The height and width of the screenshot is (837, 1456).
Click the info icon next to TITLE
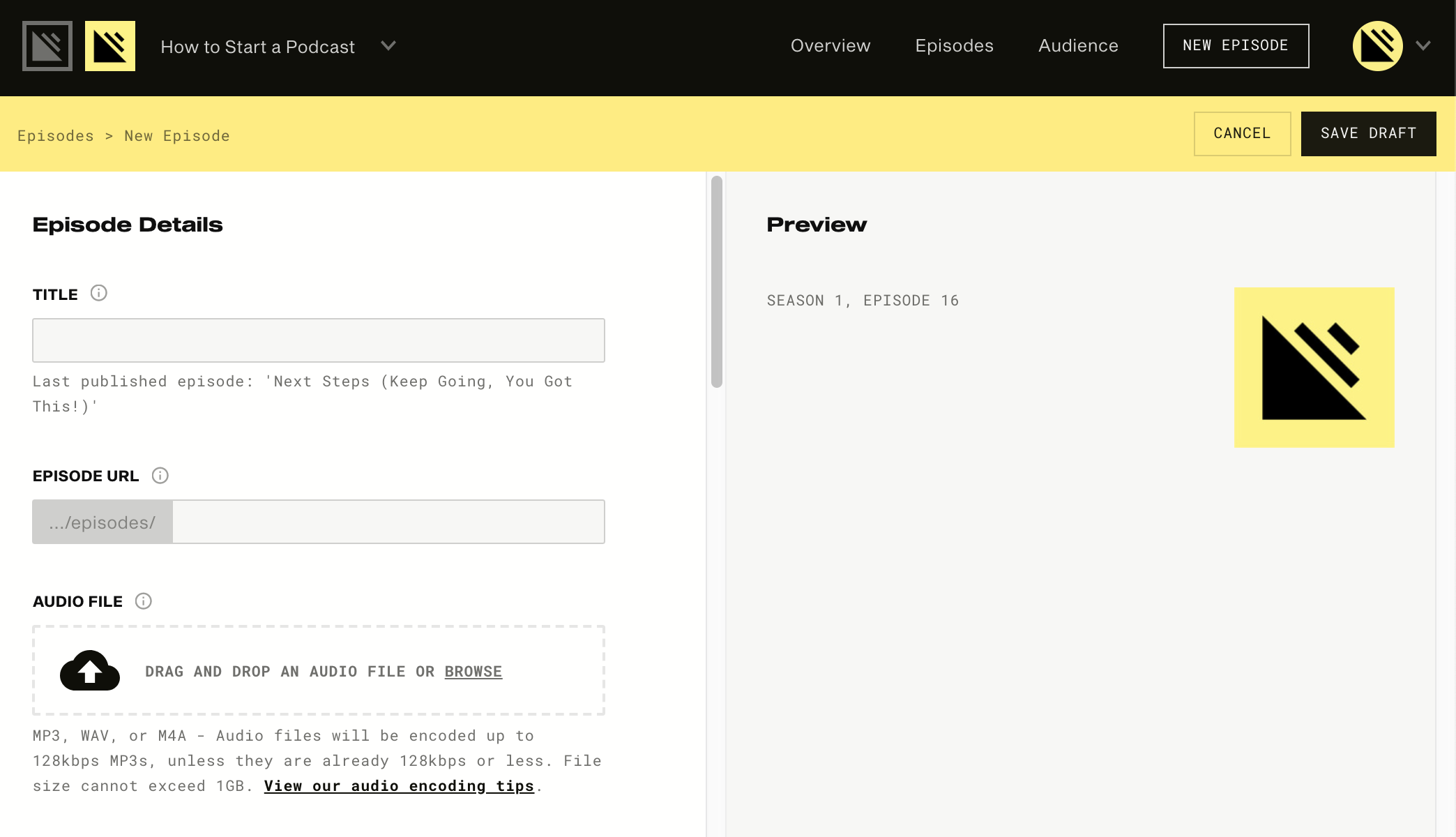click(x=99, y=293)
